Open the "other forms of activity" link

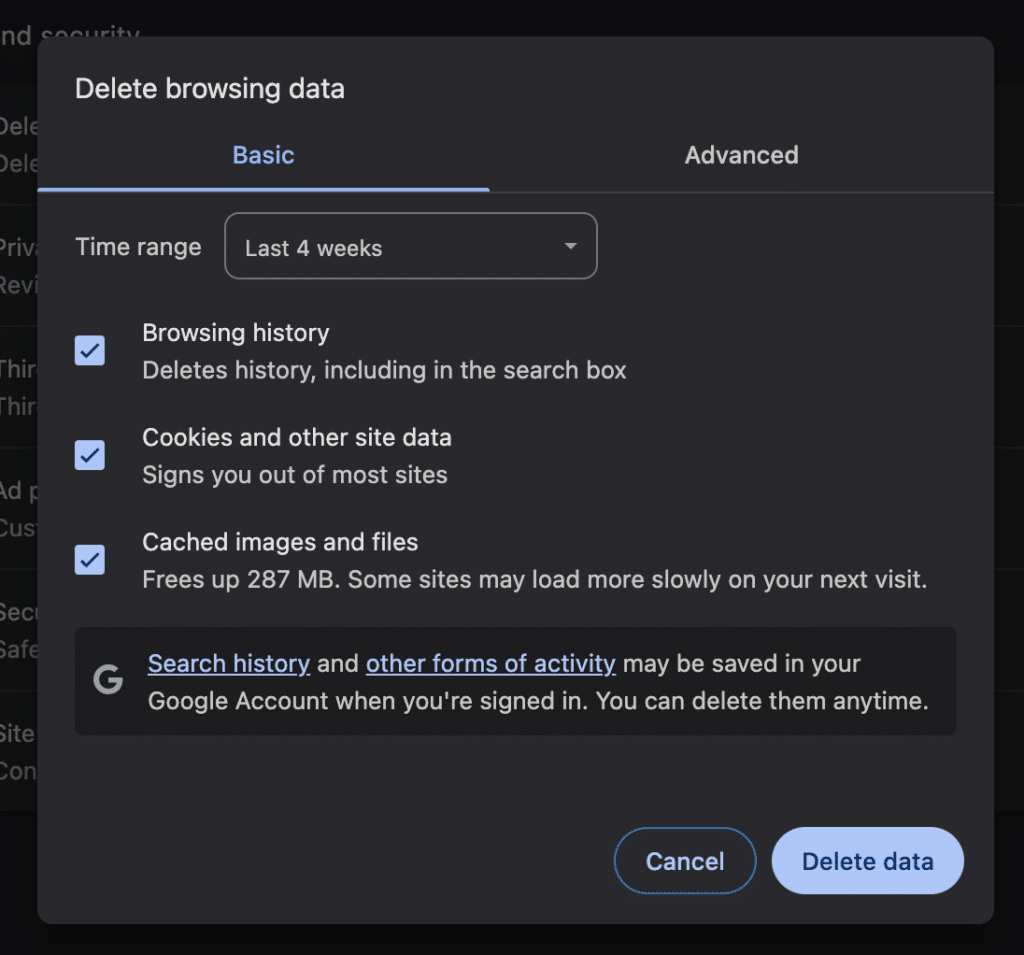click(490, 663)
